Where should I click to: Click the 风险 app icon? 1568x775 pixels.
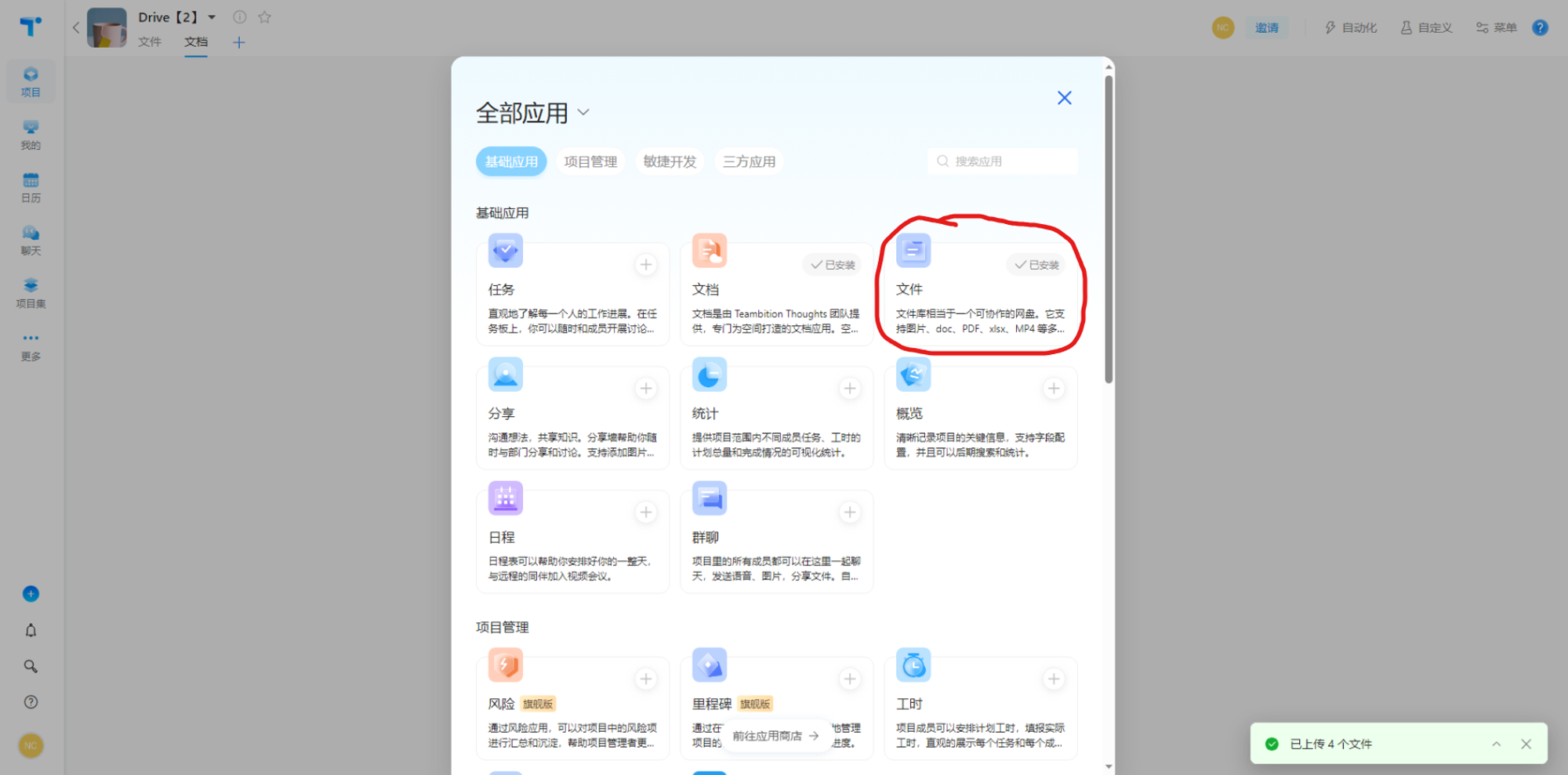pyautogui.click(x=506, y=665)
